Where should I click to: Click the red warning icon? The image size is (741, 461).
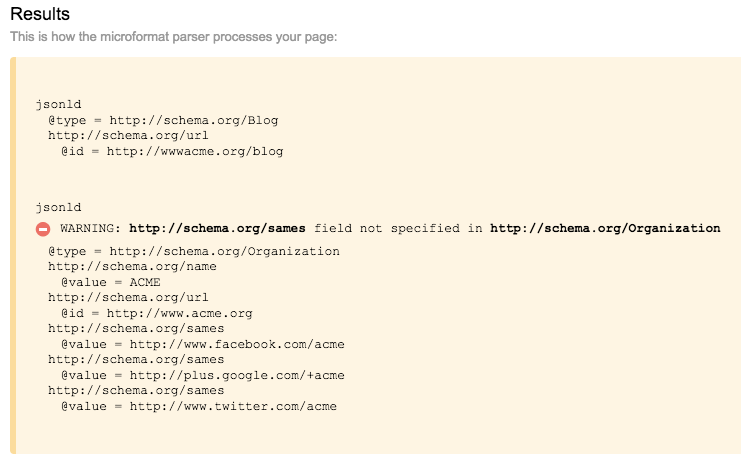(43, 229)
